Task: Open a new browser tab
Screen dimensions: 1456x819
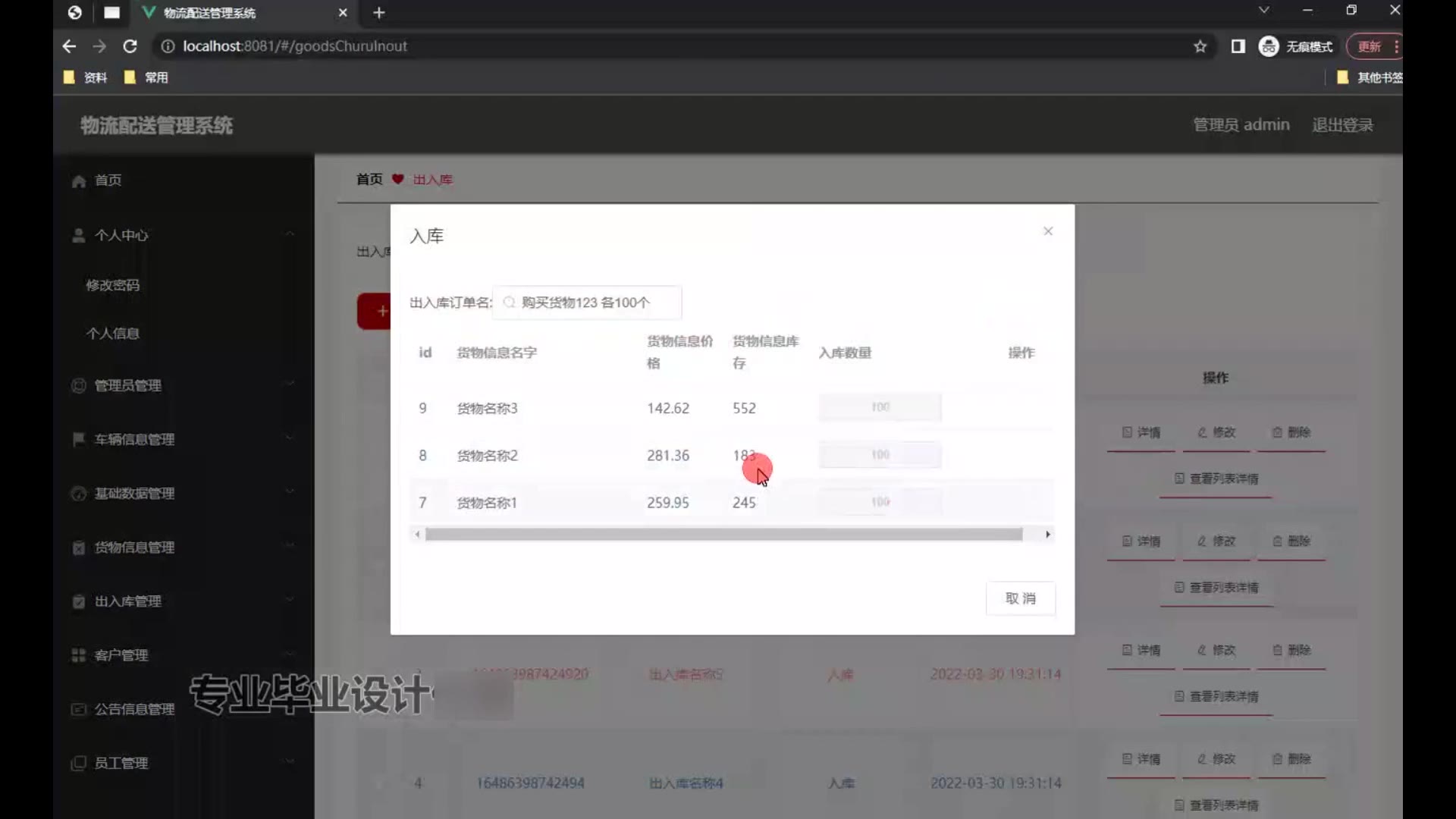Action: coord(379,13)
